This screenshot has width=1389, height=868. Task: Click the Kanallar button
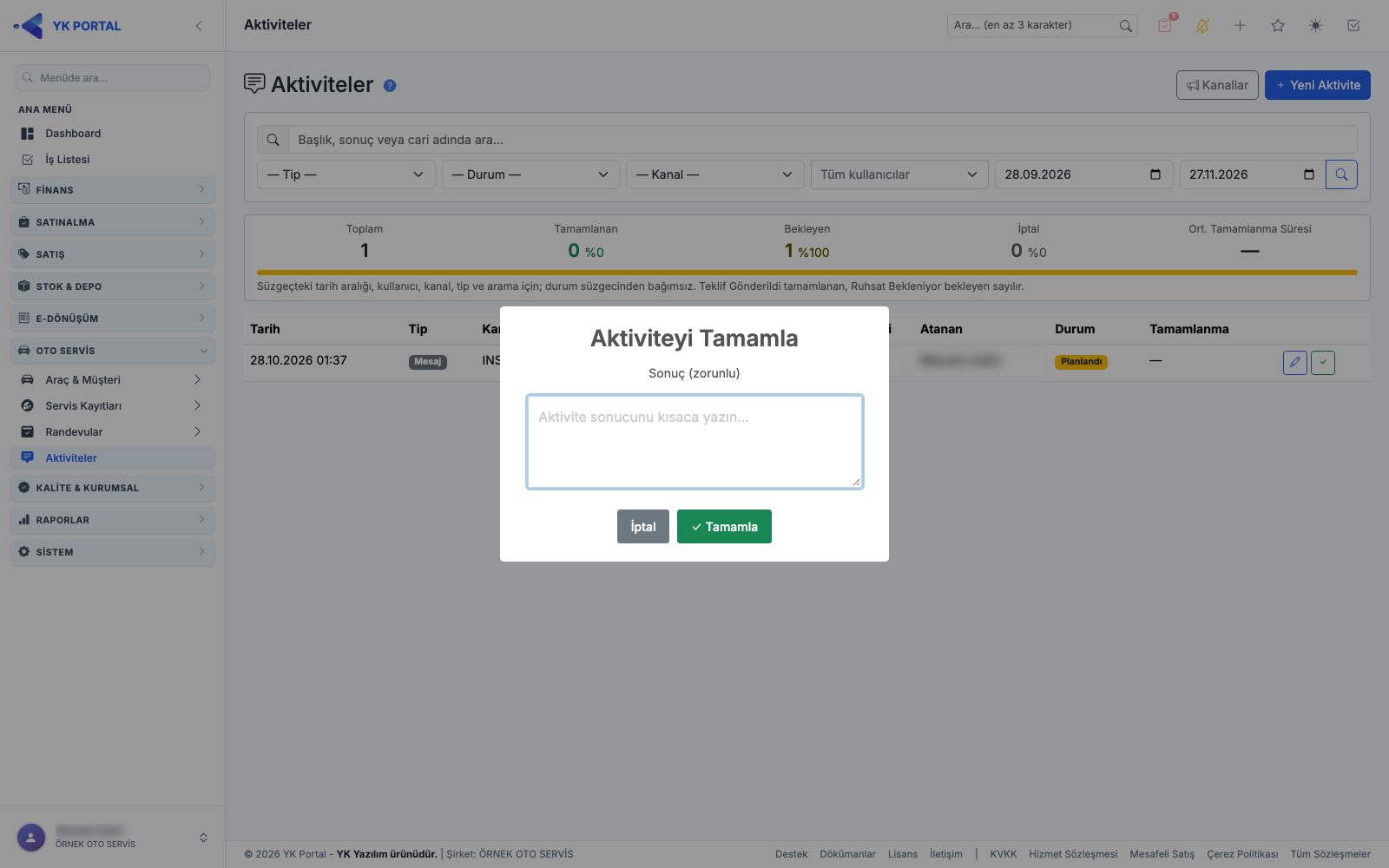click(x=1217, y=85)
